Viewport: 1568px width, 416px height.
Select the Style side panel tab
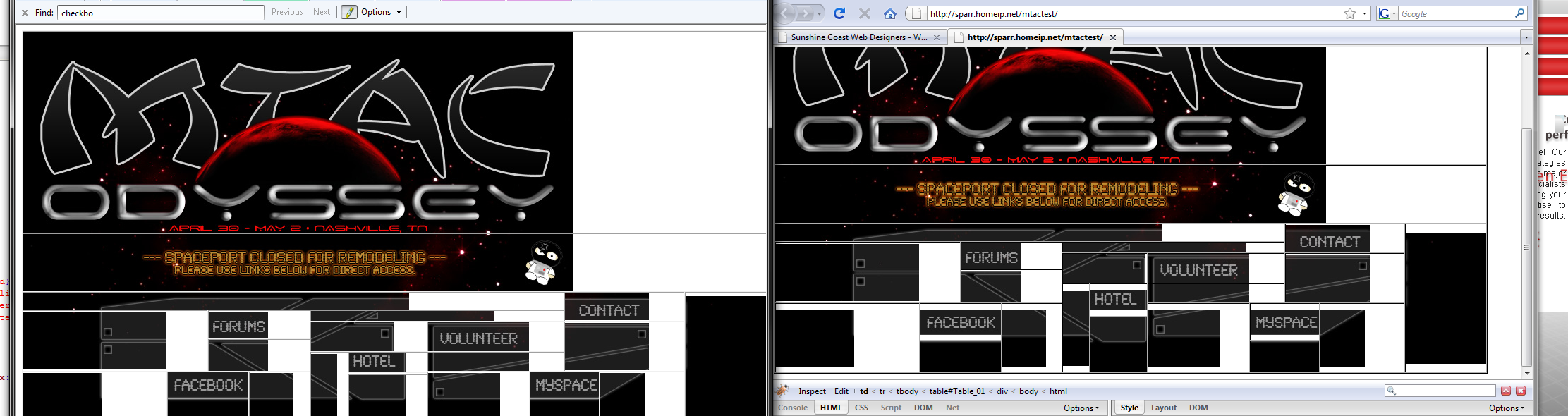pyautogui.click(x=1129, y=408)
